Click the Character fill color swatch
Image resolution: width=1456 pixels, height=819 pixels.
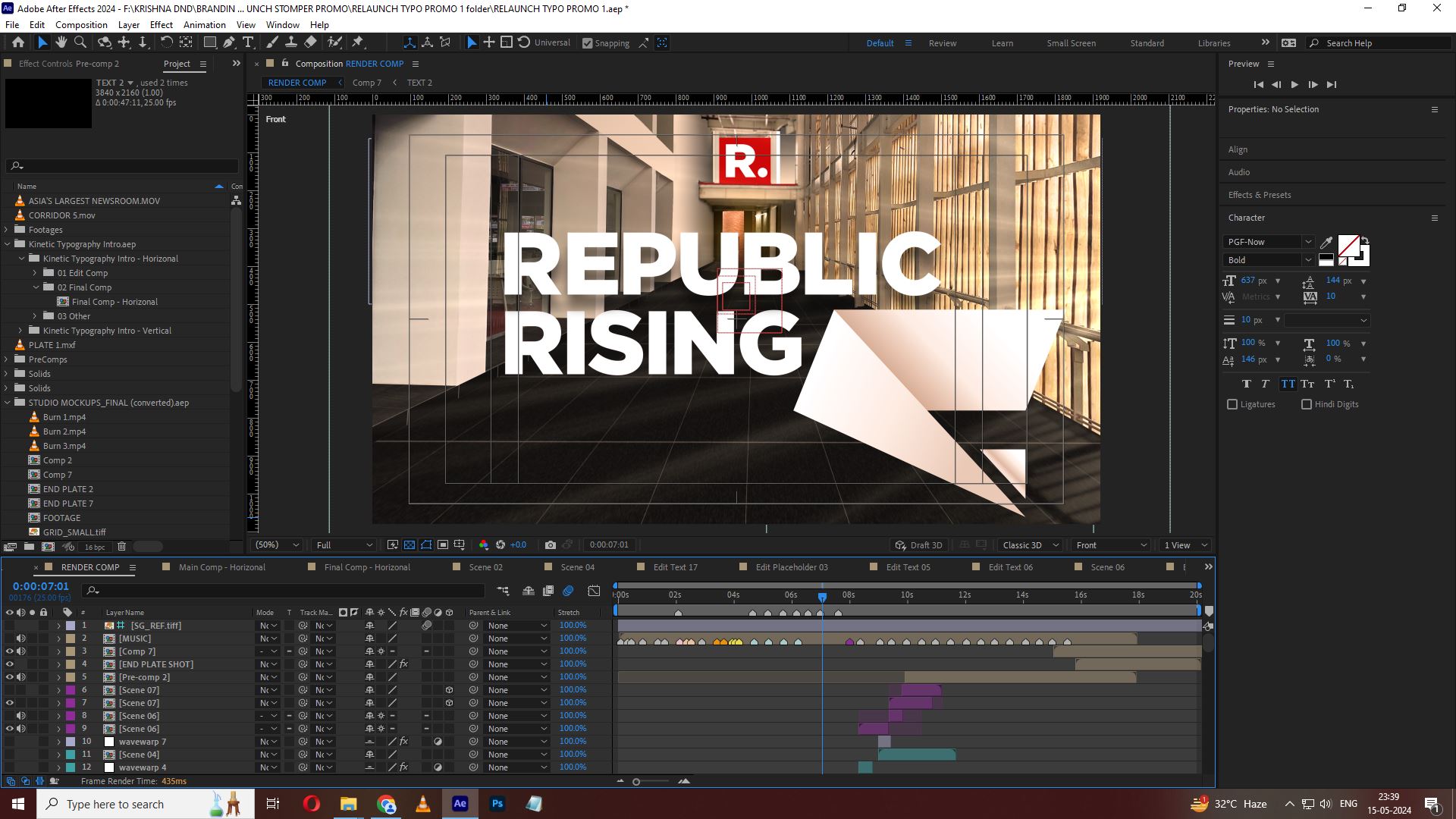(1348, 246)
